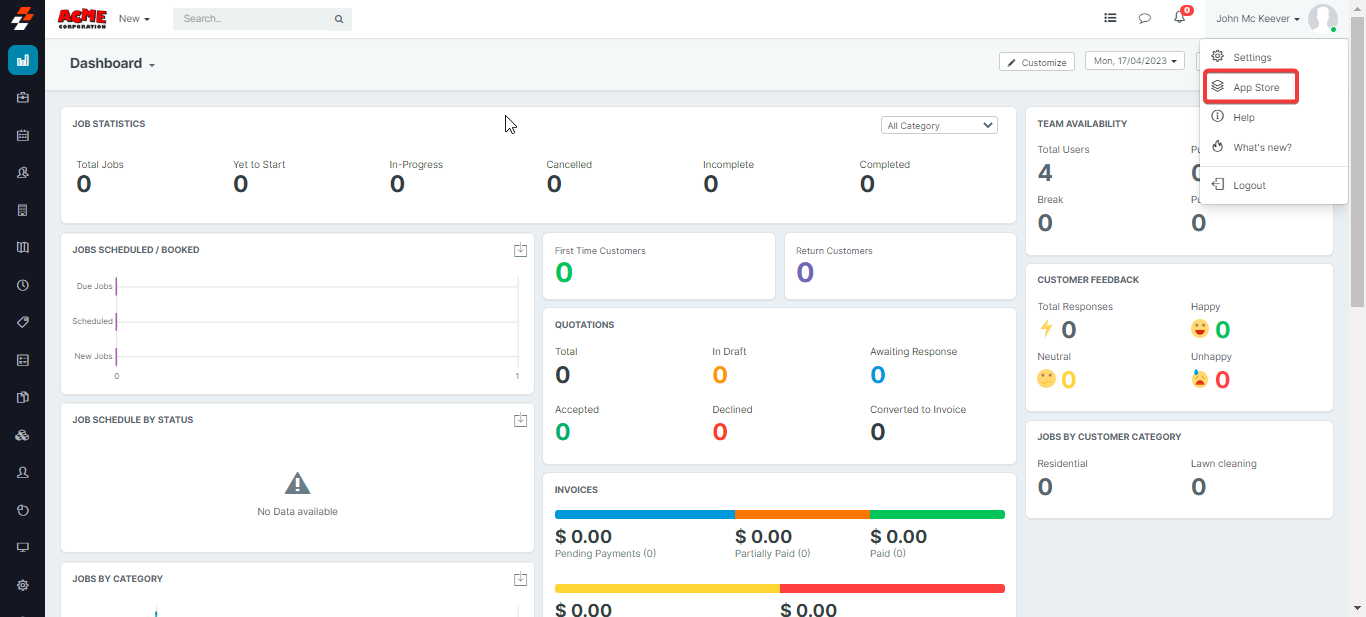The height and width of the screenshot is (617, 1366).
Task: Choose Logout from the user menu
Action: point(1249,185)
